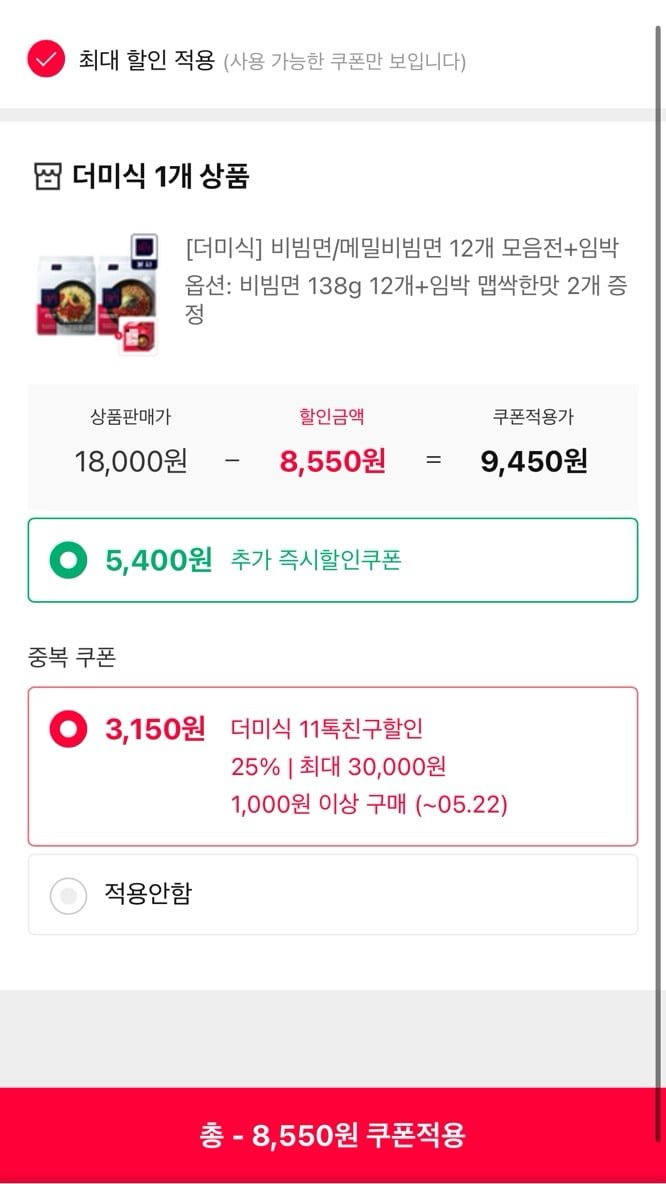The image size is (666, 1184).
Task: Select the red 3,150원 coupon radio button
Action: tap(69, 729)
